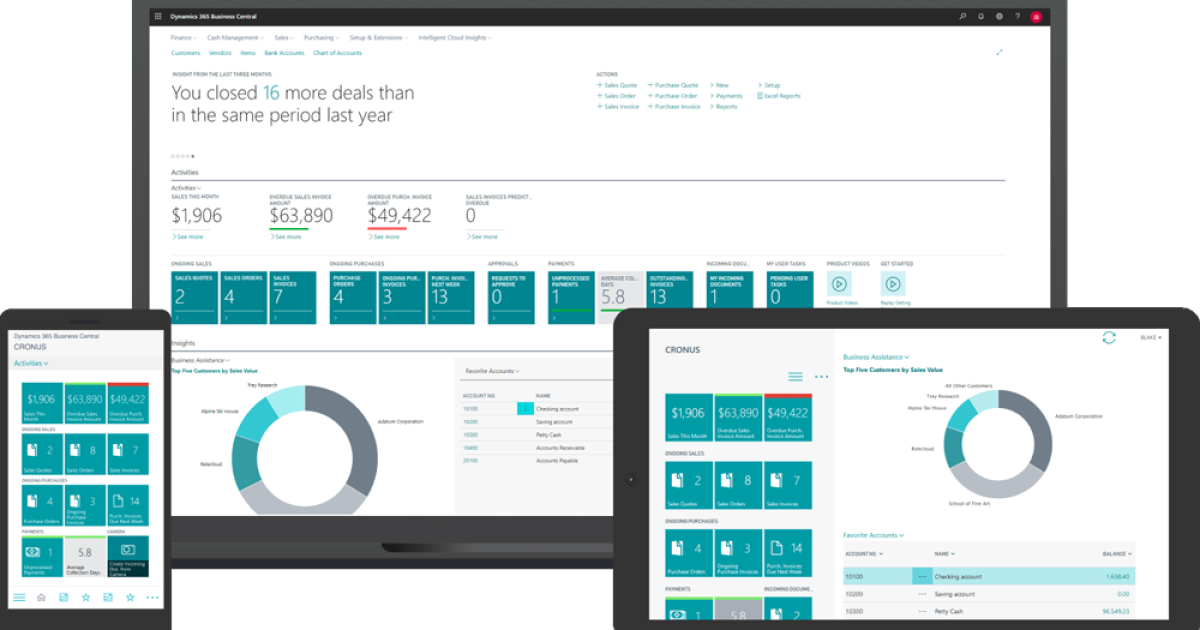
Task: Click See more under Sales This Month
Action: click(187, 237)
